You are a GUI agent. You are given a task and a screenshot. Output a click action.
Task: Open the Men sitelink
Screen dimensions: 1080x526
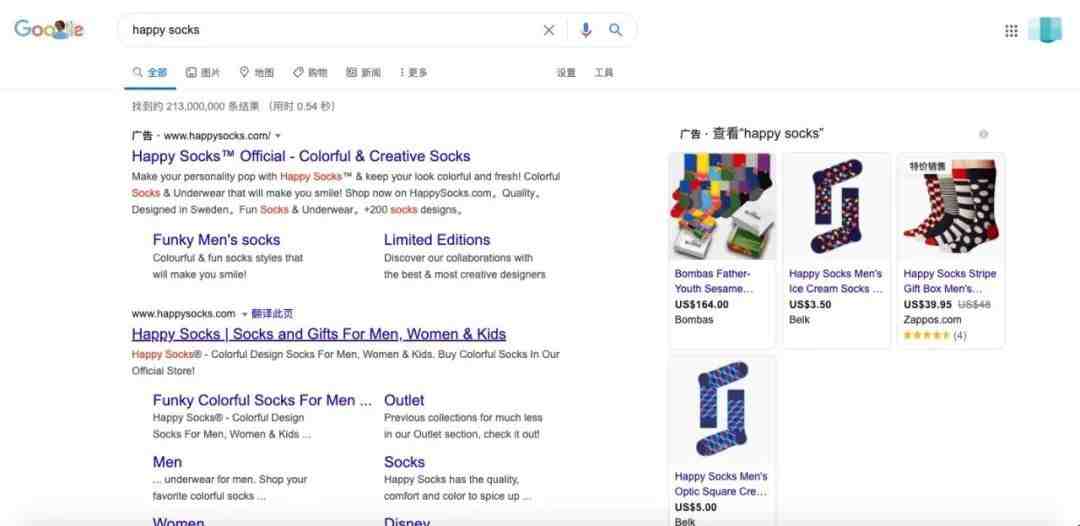167,462
